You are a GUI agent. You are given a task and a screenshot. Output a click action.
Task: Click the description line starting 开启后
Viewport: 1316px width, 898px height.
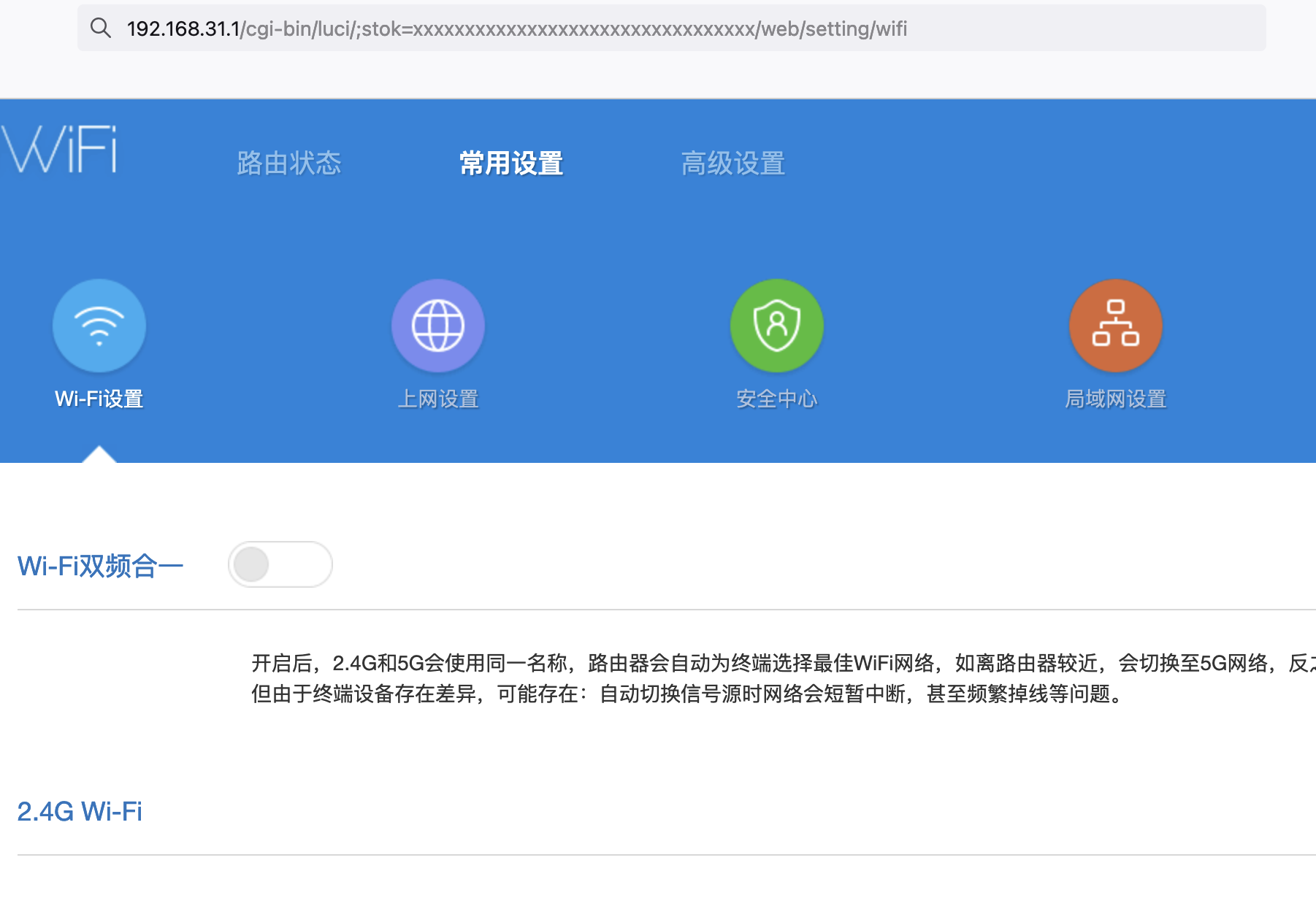(x=784, y=663)
